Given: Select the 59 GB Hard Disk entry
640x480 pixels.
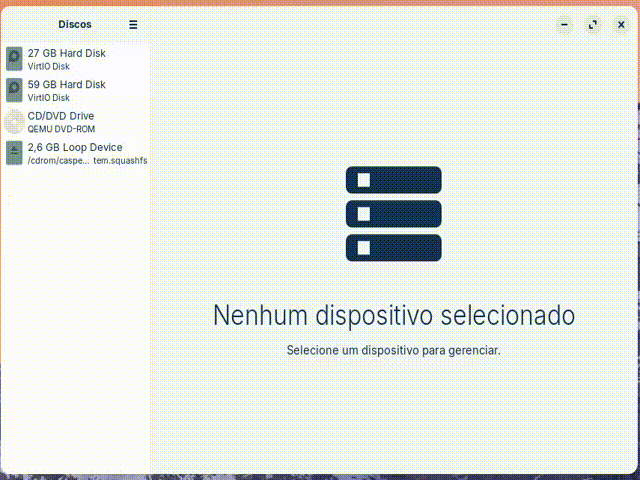Looking at the screenshot, I should [66, 85].
